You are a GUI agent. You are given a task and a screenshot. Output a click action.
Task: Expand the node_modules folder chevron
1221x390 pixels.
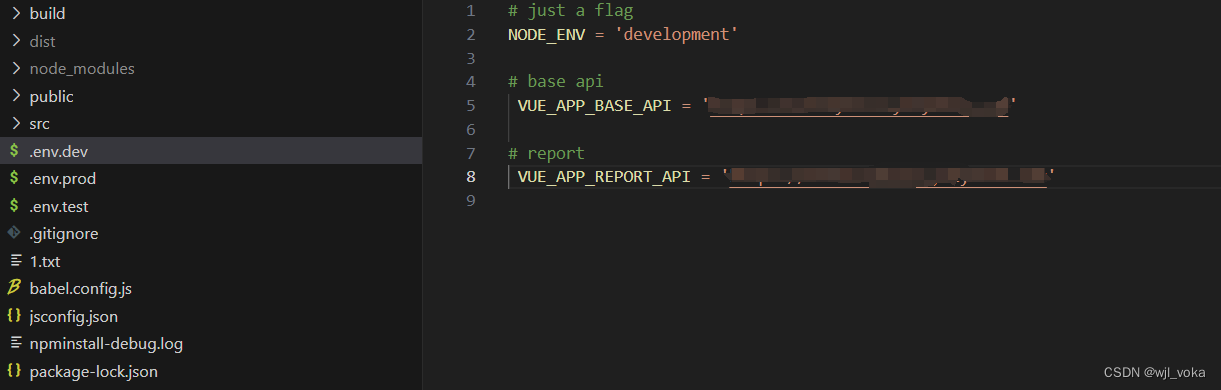pyautogui.click(x=16, y=69)
